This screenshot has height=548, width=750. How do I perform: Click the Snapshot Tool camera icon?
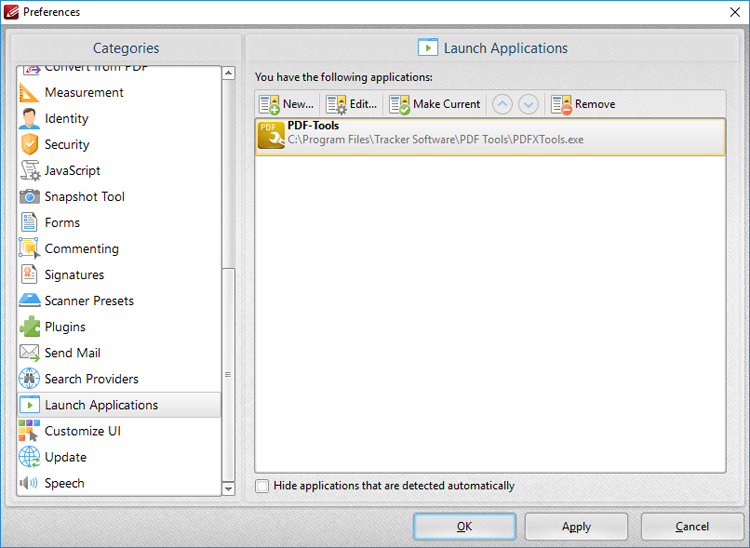pos(29,197)
